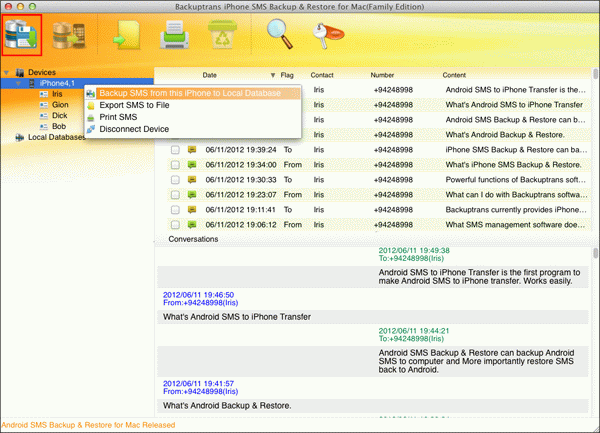Image resolution: width=600 pixels, height=433 pixels.
Task: Tick the checkbox for message 06/11/2012 19:06:12
Action: click(175, 225)
